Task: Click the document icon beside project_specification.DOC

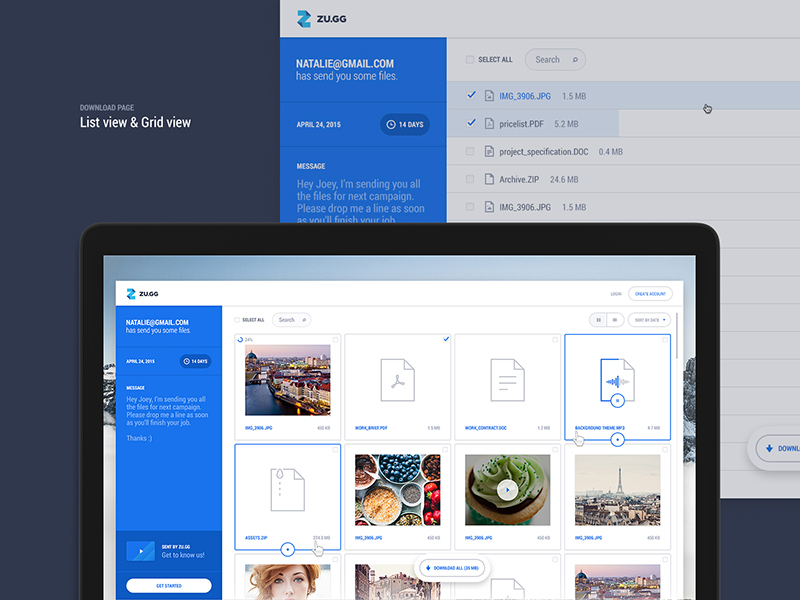Action: click(489, 152)
